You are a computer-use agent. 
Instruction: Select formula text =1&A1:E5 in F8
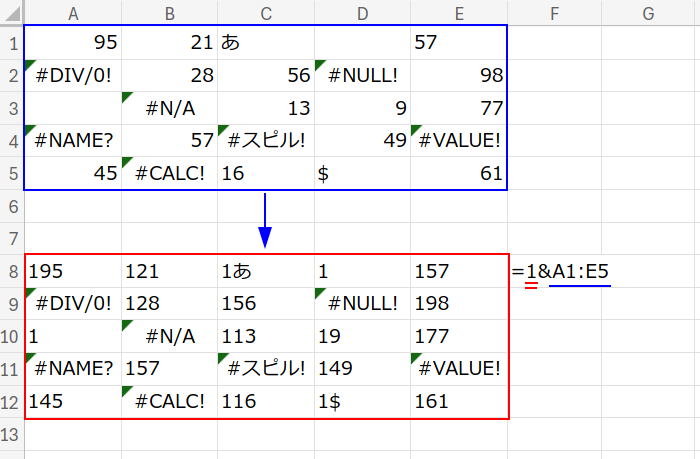(560, 271)
